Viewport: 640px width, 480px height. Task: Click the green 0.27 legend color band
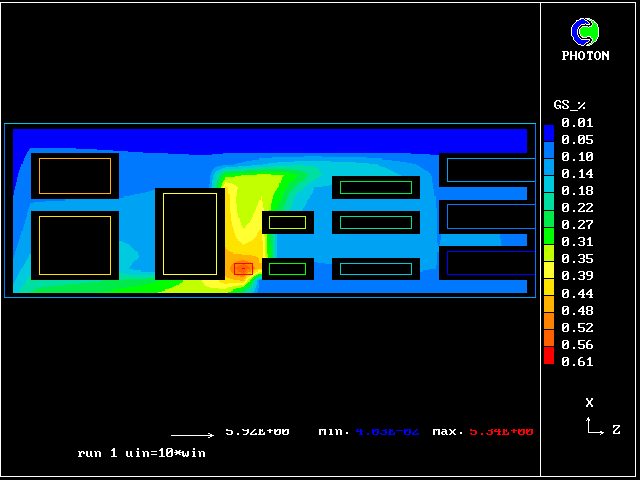coord(548,220)
